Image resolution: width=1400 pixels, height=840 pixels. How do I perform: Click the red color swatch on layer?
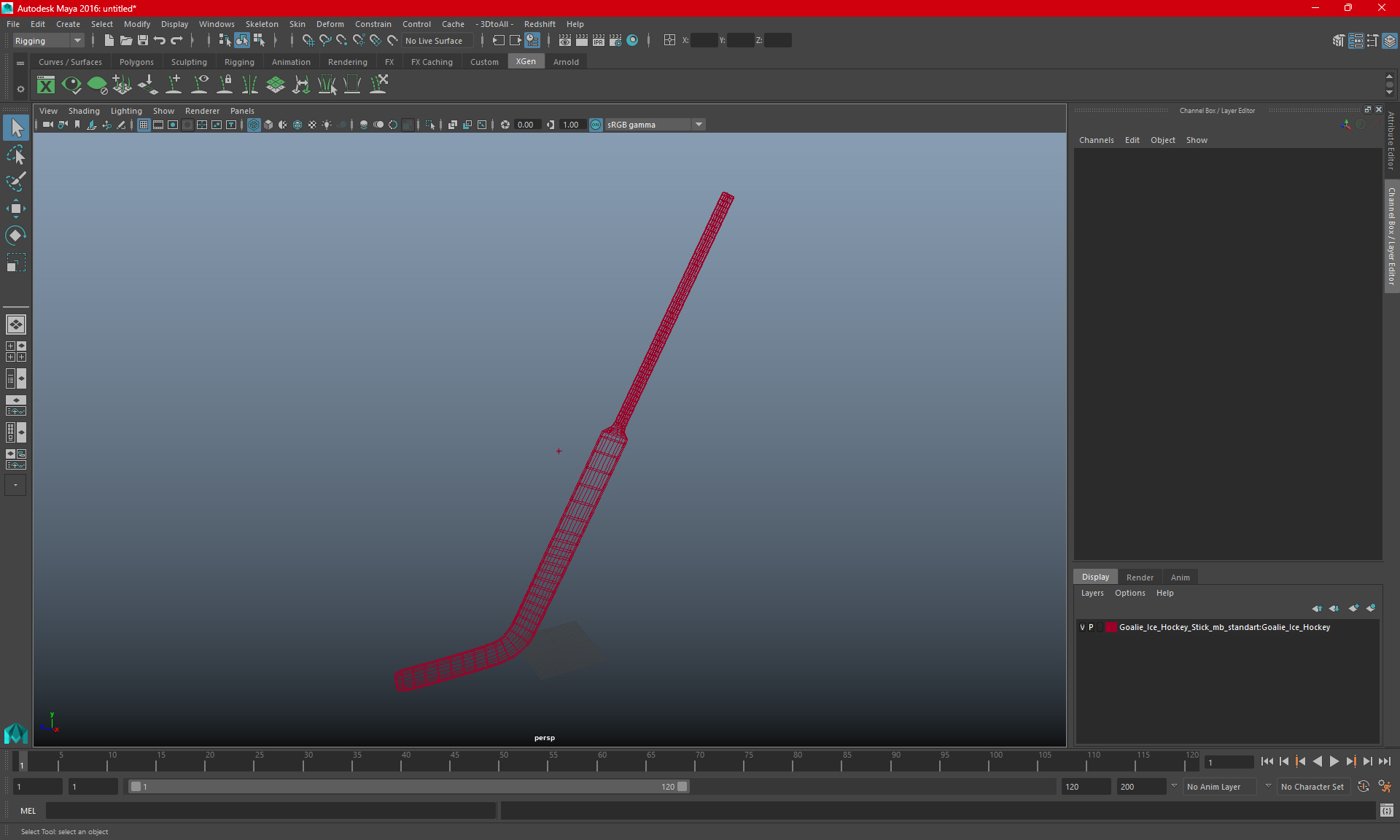(x=1113, y=627)
